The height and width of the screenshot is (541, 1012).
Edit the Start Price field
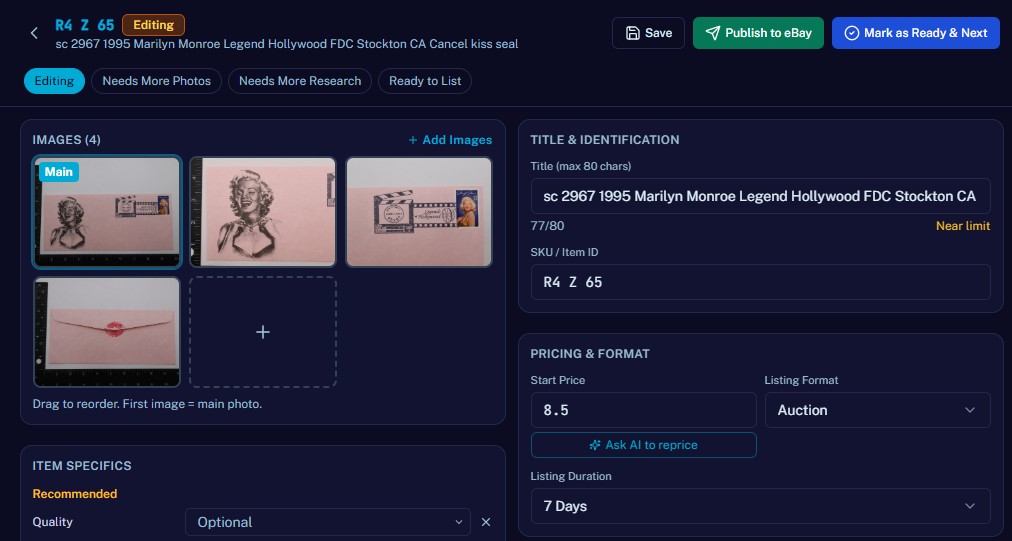click(x=643, y=410)
